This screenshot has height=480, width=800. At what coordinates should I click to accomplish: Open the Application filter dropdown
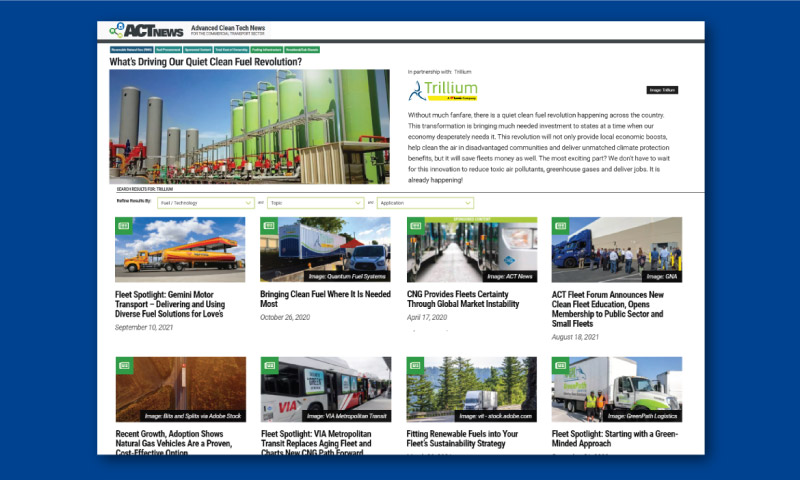click(425, 203)
